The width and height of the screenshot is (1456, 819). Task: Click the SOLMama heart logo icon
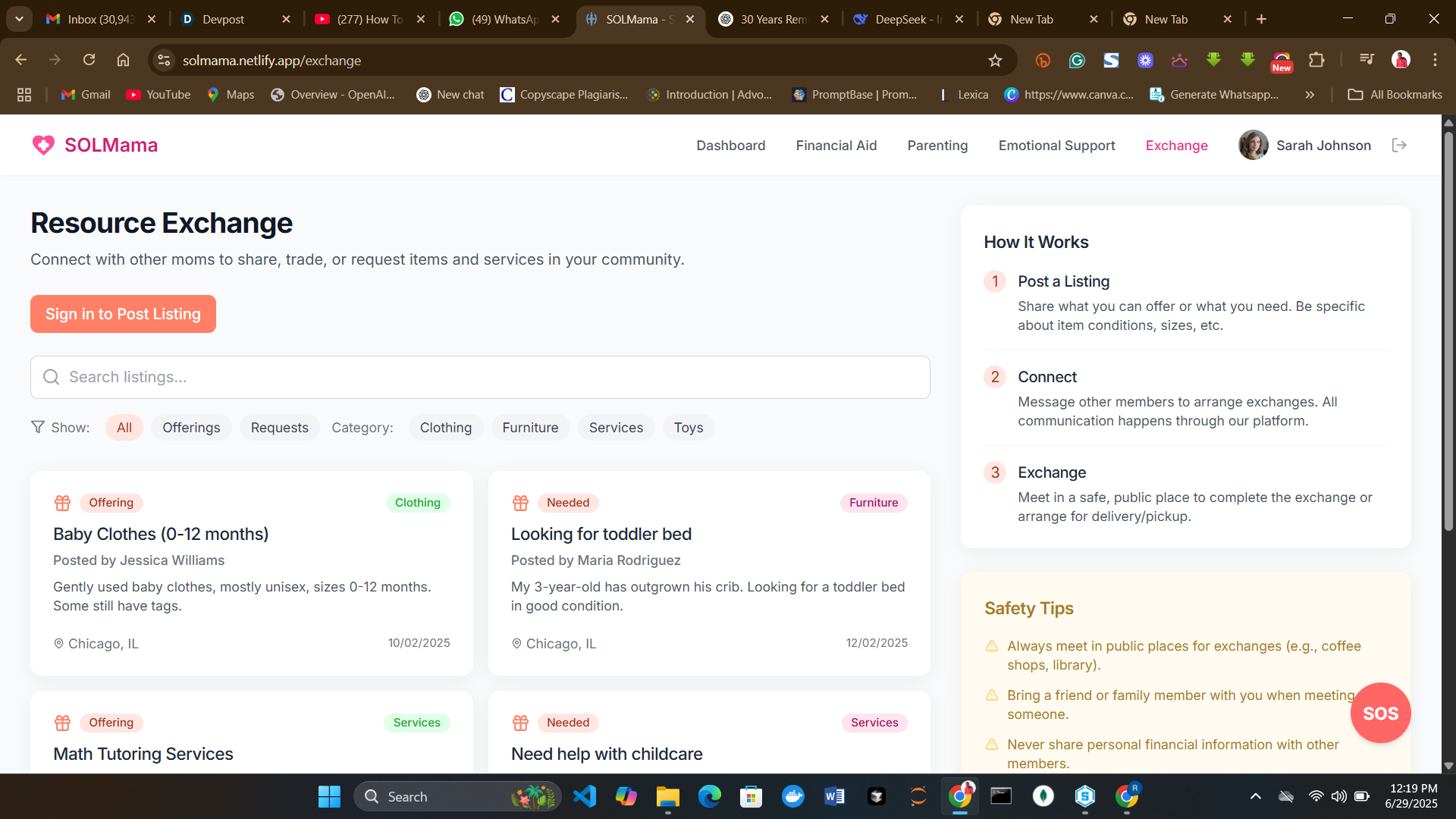(43, 145)
